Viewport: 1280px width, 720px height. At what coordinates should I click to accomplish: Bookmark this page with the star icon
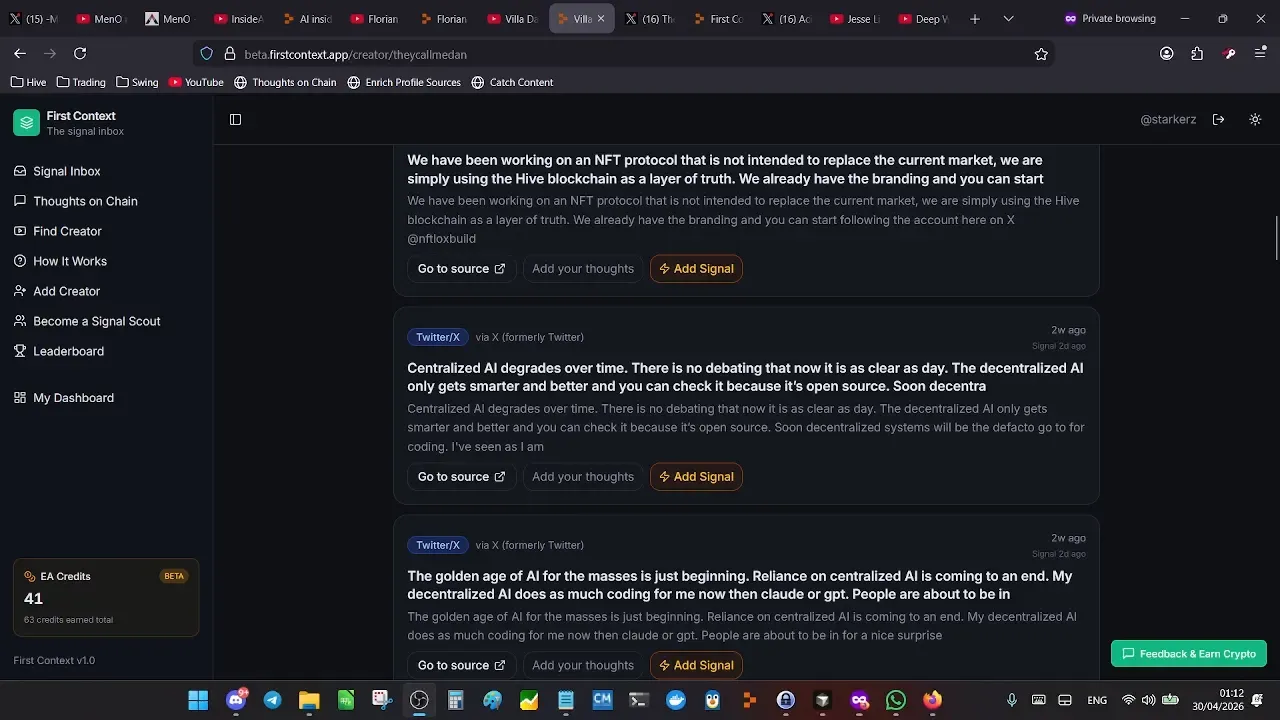click(x=1041, y=54)
